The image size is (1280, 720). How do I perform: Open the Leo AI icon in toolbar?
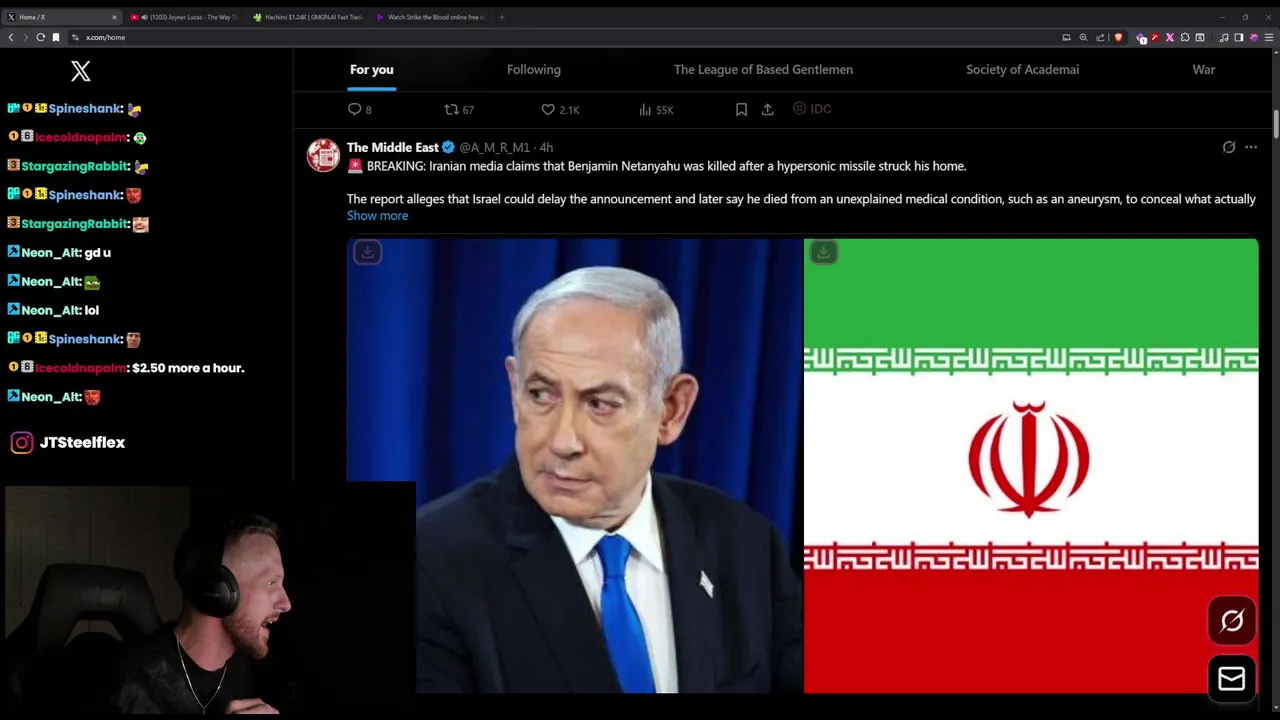pos(1253,37)
